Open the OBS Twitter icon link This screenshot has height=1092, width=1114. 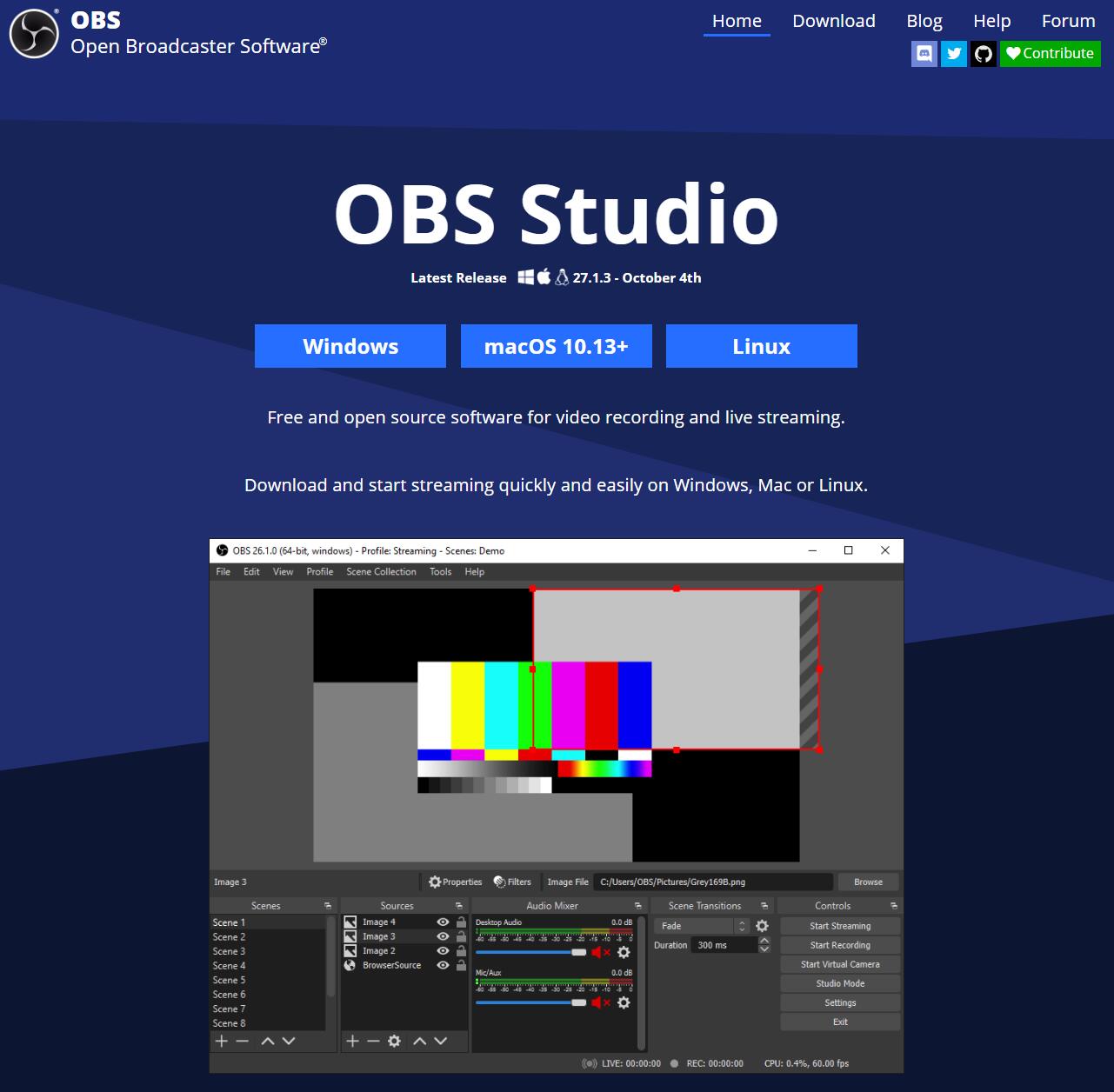tap(954, 54)
